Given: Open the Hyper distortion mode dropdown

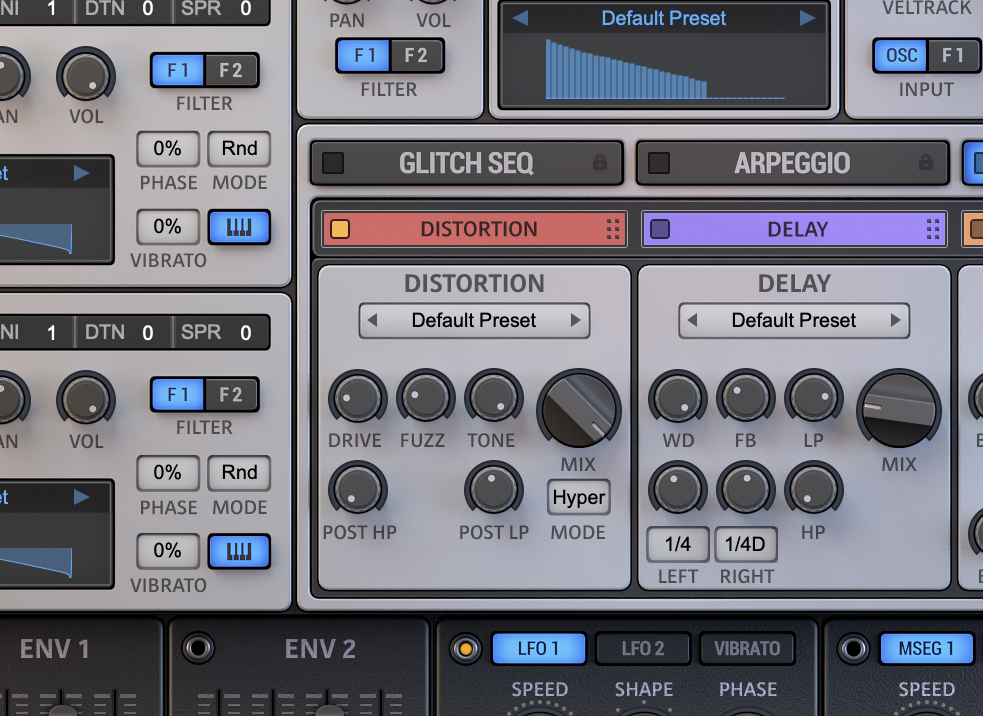Looking at the screenshot, I should tap(578, 497).
